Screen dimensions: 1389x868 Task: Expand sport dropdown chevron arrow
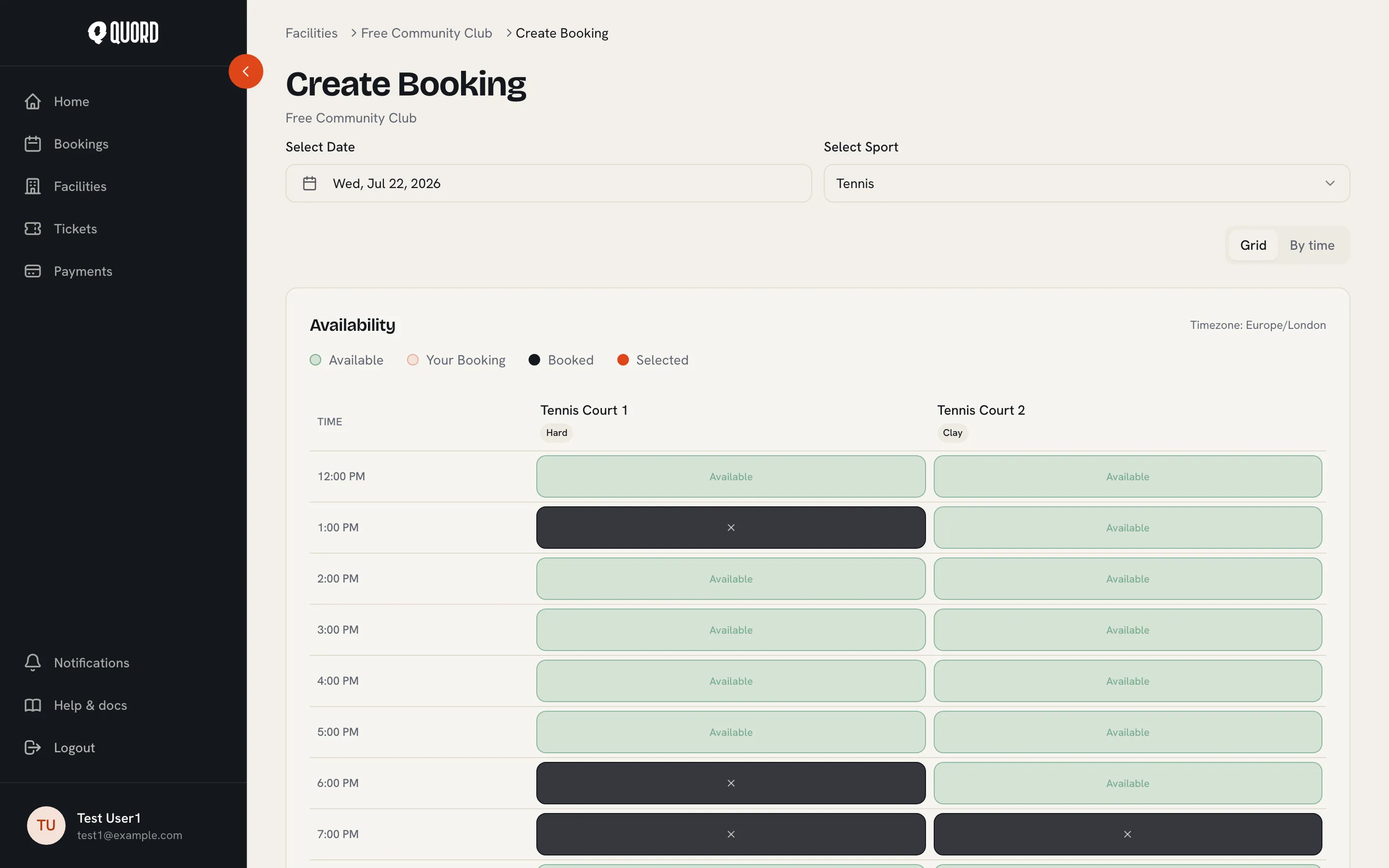[x=1330, y=184]
